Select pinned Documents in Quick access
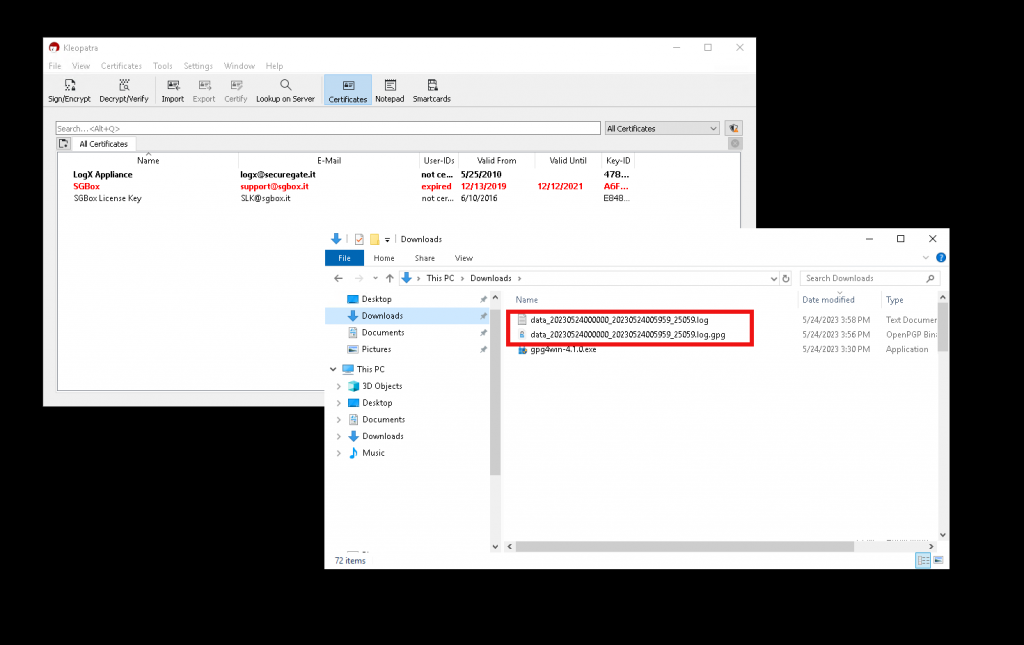 pyautogui.click(x=406, y=333)
